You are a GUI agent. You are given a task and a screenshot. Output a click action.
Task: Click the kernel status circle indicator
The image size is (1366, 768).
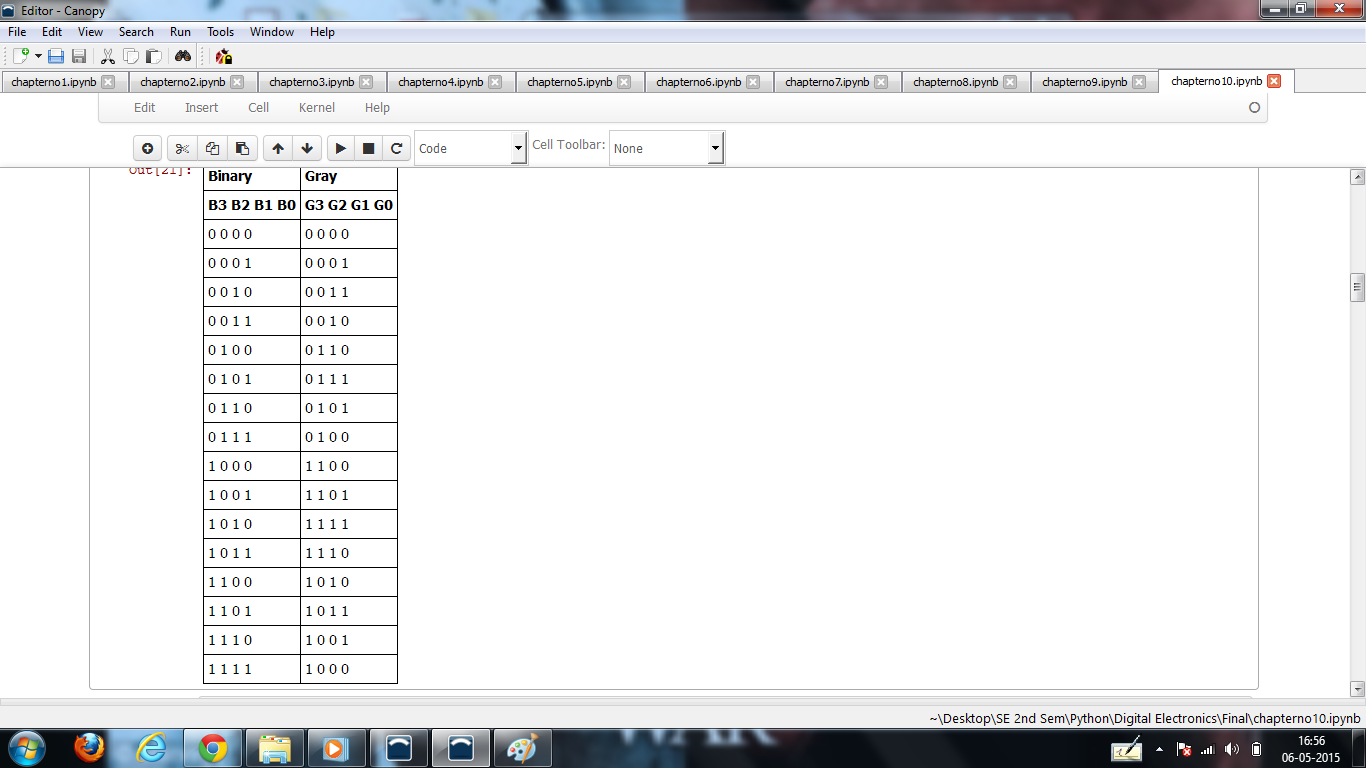point(1254,108)
